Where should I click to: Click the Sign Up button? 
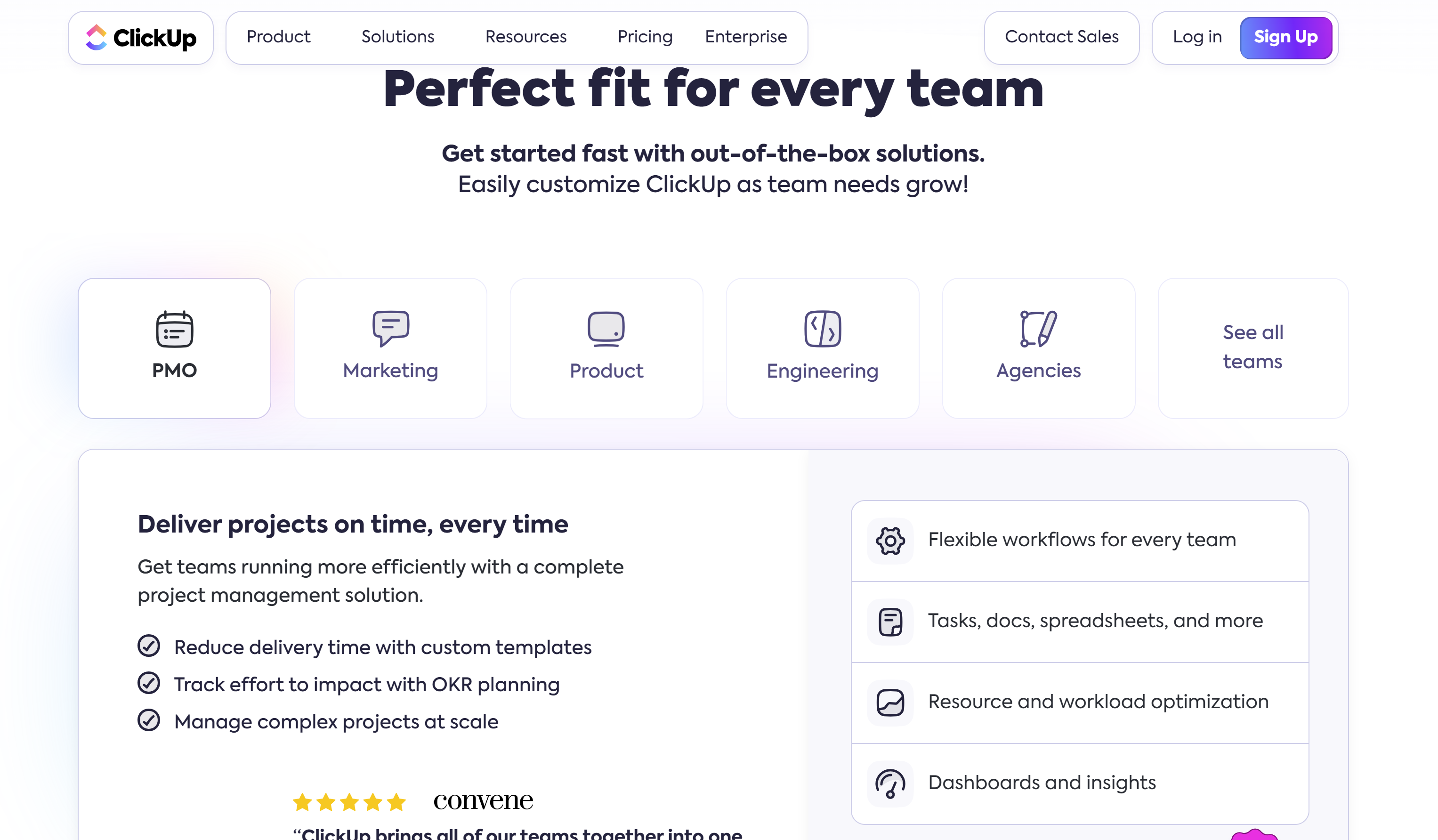point(1285,38)
